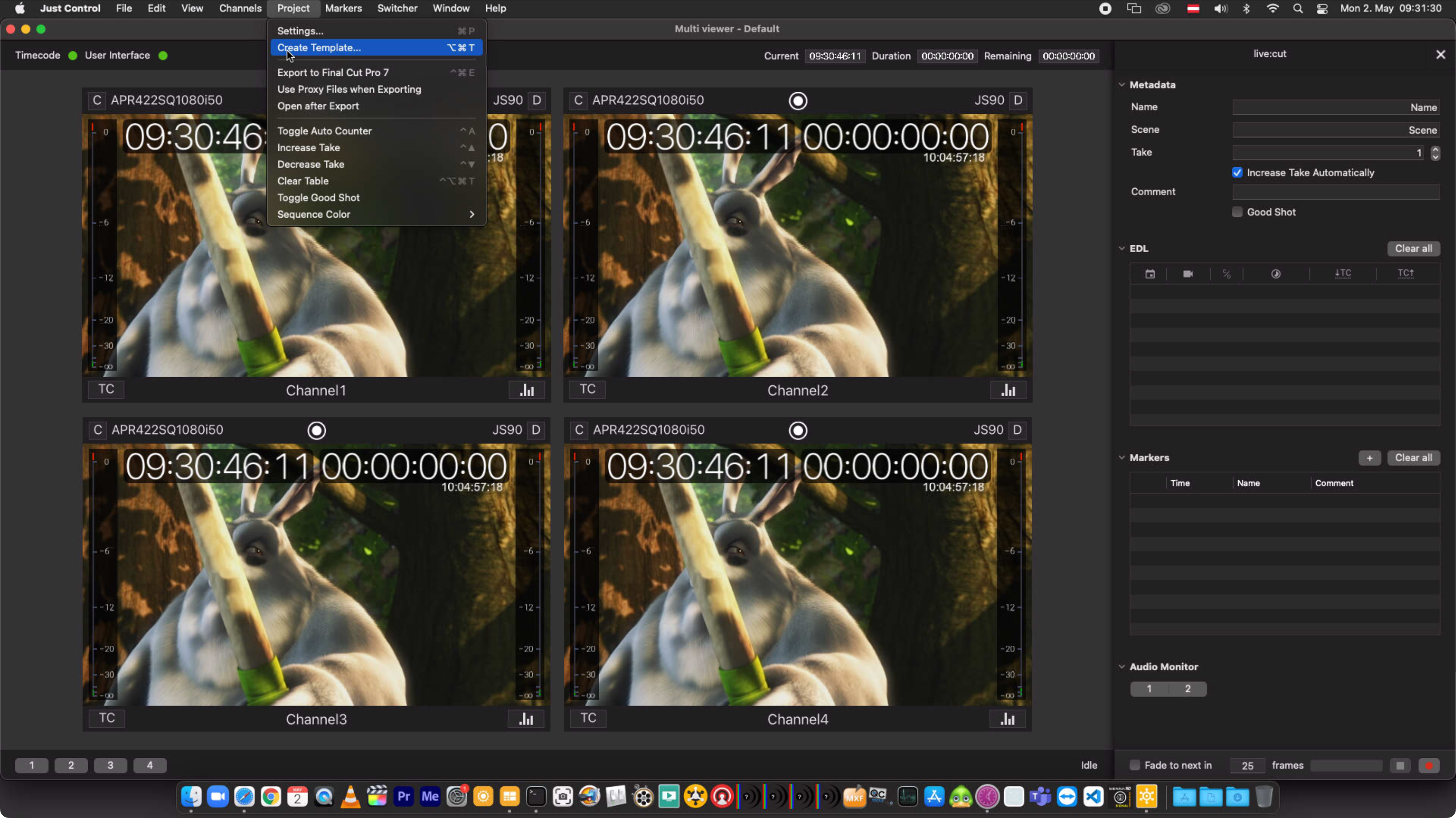The image size is (1456, 818).
Task: Choose Settings… in Project menu
Action: 376,31
